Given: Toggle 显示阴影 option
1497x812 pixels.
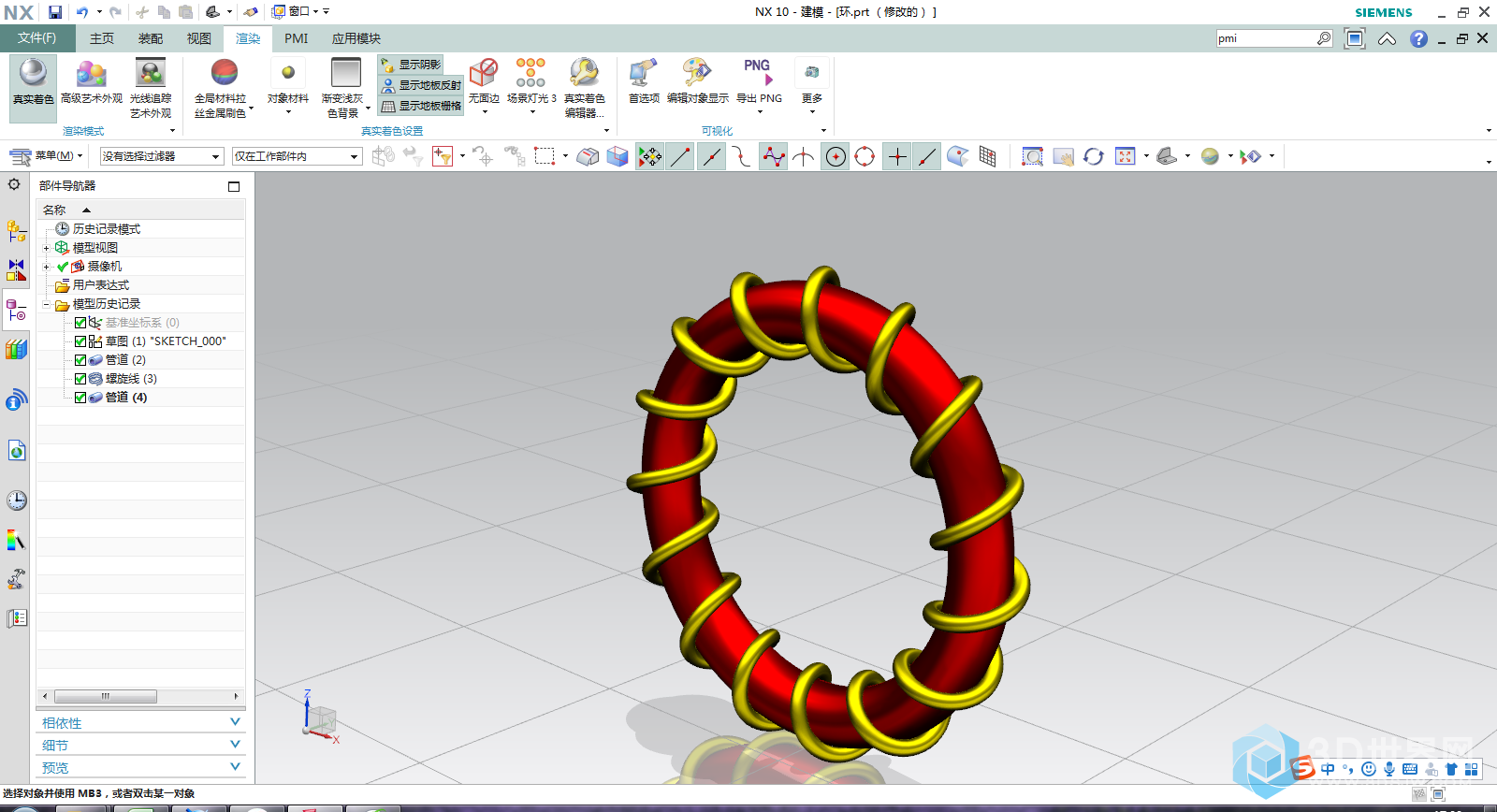Looking at the screenshot, I should [x=411, y=65].
